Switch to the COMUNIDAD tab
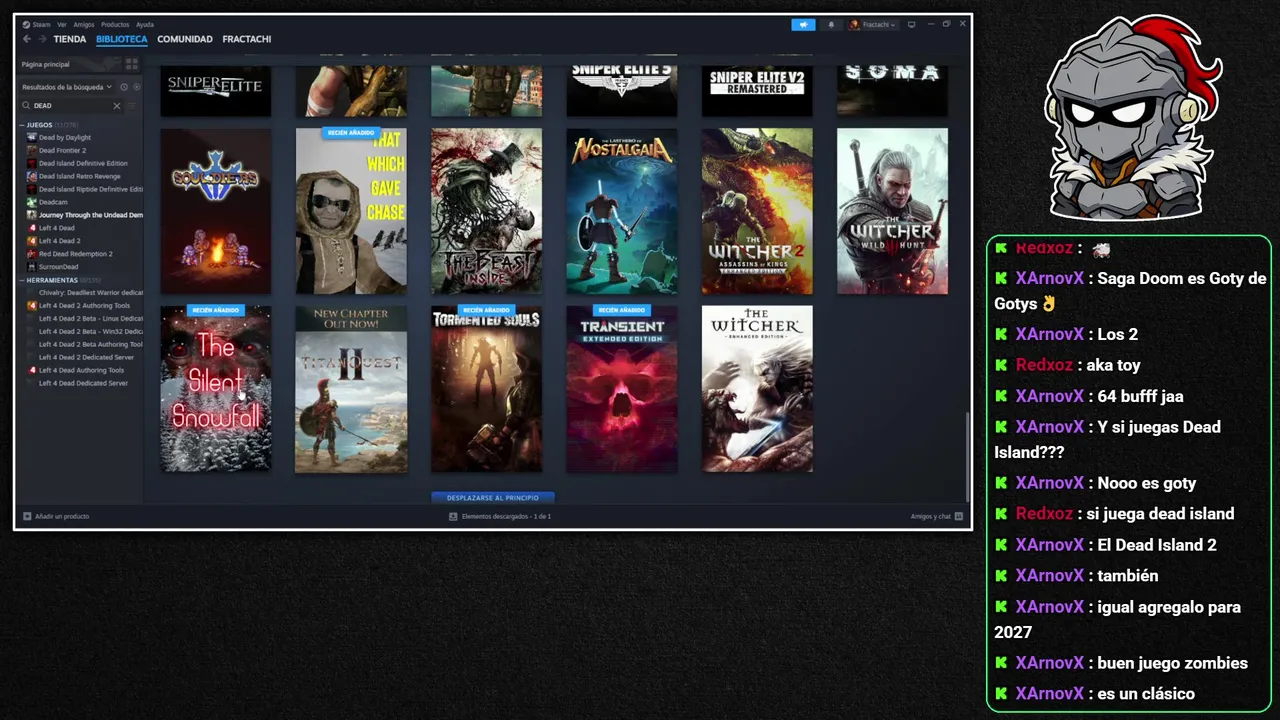1280x720 pixels. click(185, 39)
